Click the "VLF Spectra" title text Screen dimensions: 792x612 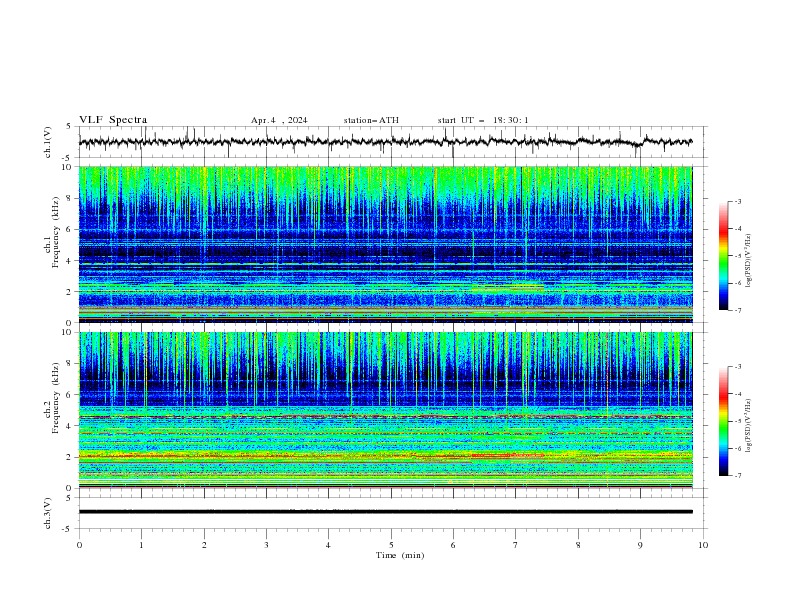tap(113, 120)
